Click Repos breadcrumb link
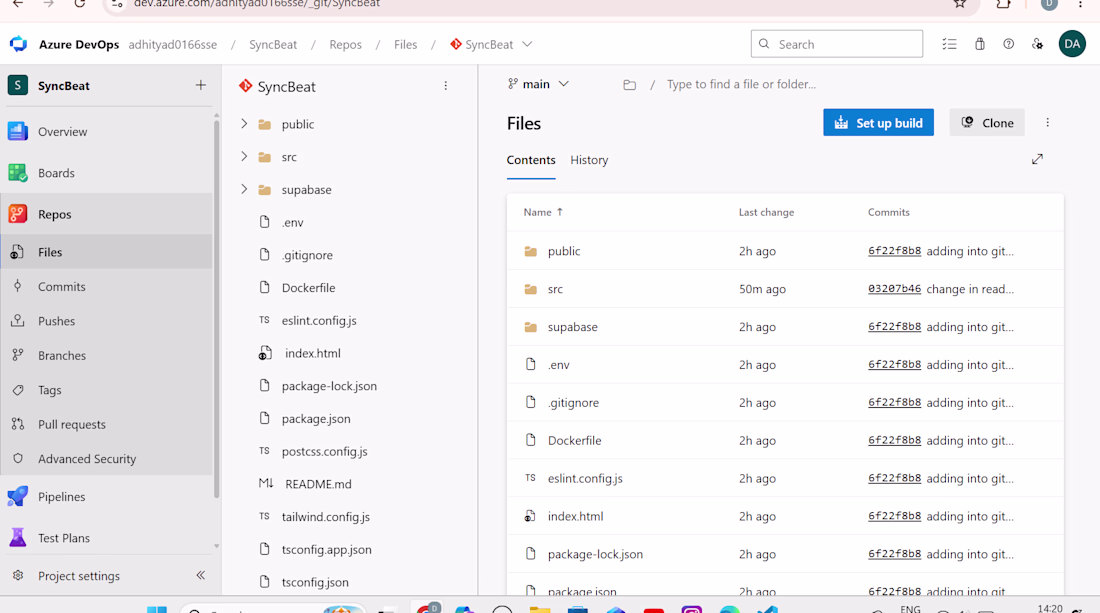 pyautogui.click(x=346, y=44)
